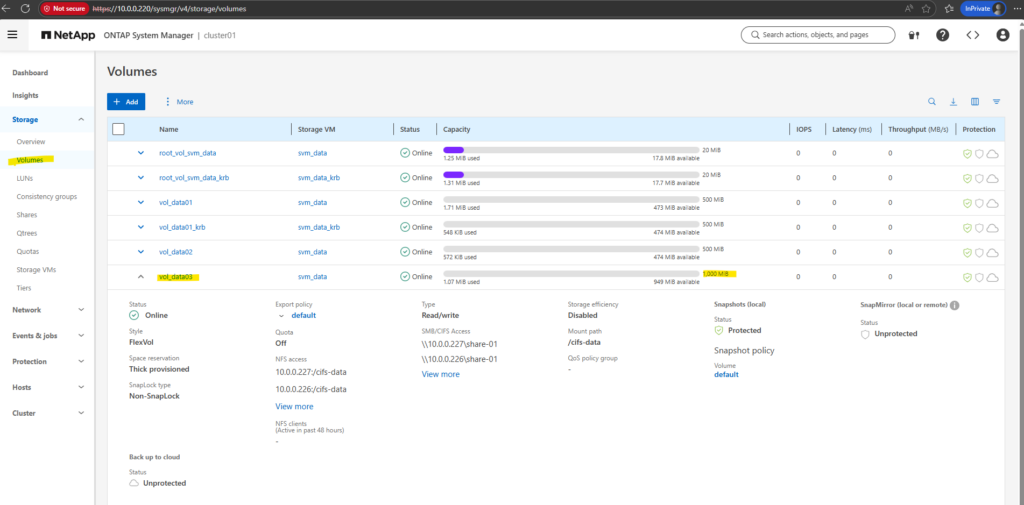1024x505 pixels.
Task: Open the LUNs page in sidebar
Action: 25,178
